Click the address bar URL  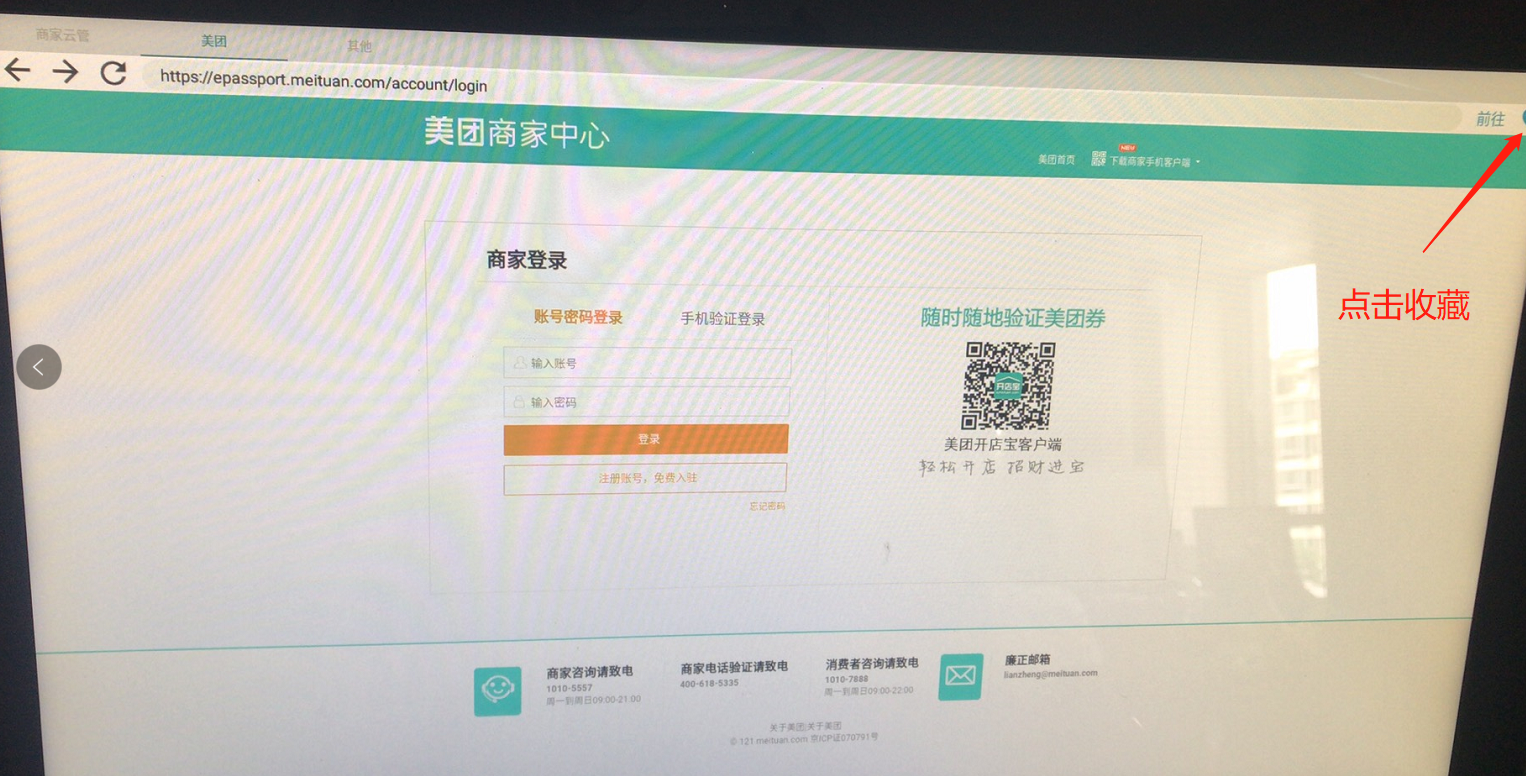pyautogui.click(x=324, y=83)
